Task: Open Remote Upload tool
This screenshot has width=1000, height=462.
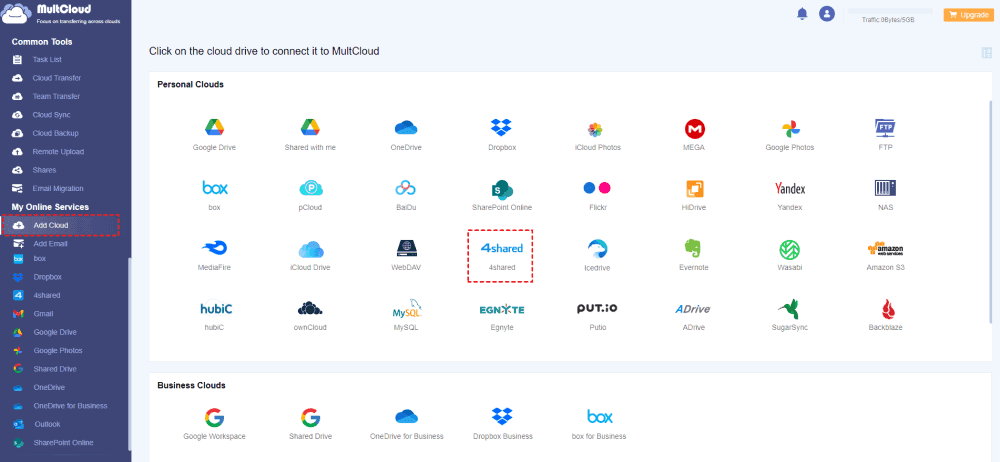Action: [58, 152]
